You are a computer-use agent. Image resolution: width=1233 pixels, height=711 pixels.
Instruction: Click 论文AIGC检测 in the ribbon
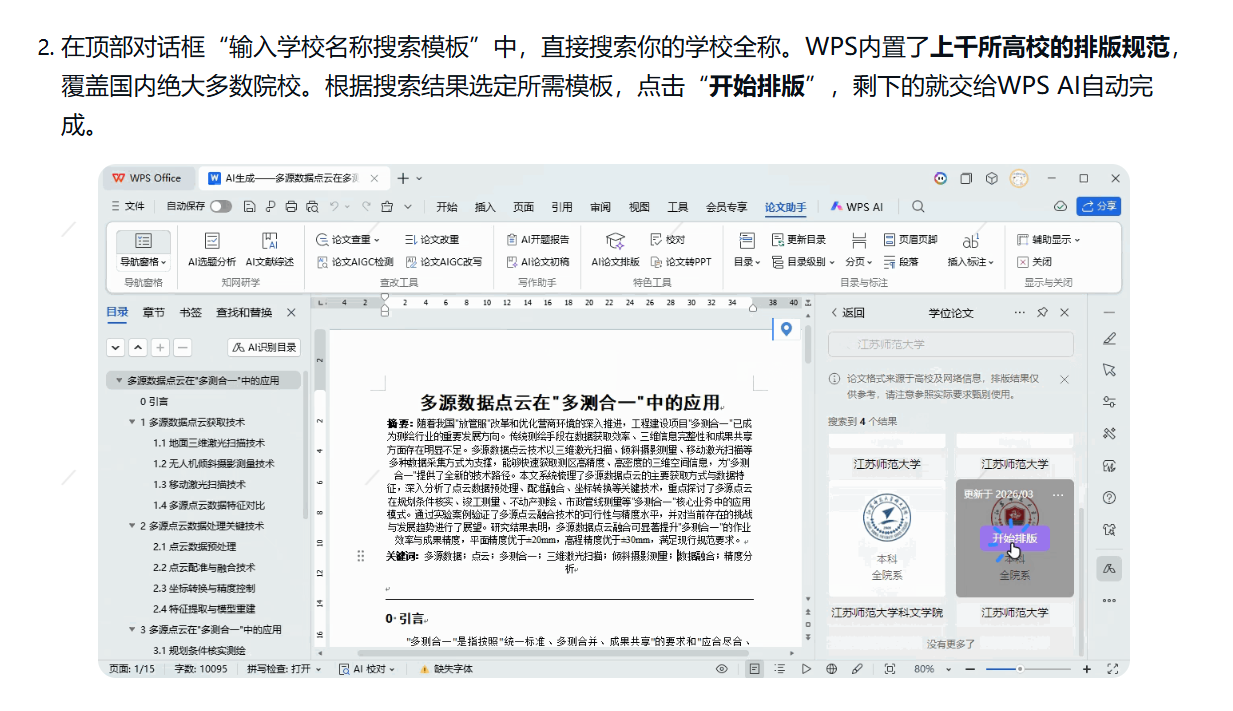coord(355,262)
